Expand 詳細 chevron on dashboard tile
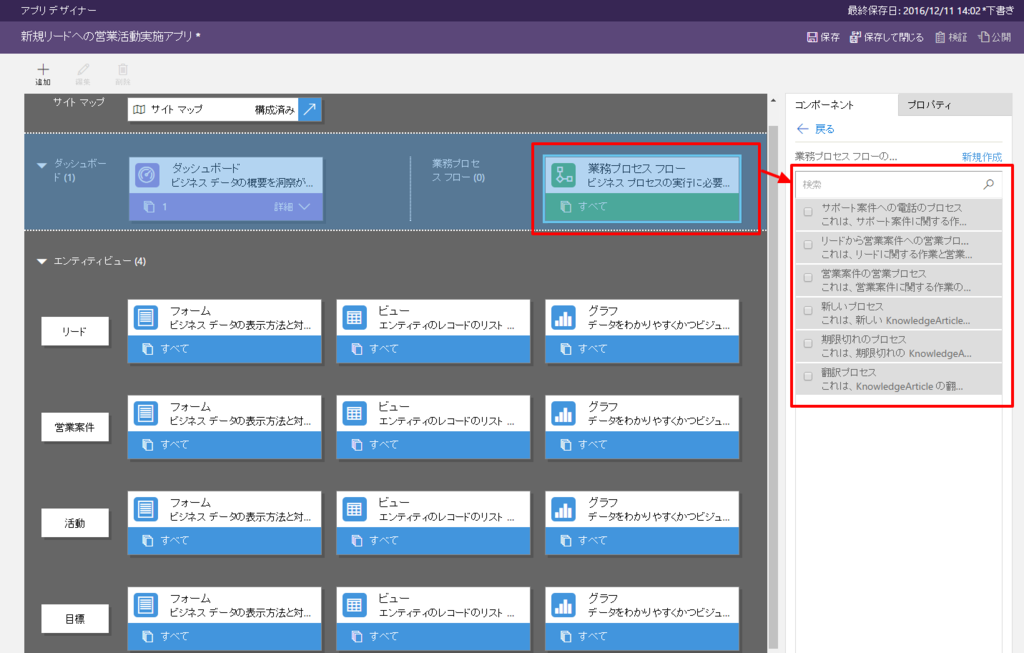1024x653 pixels. point(304,206)
